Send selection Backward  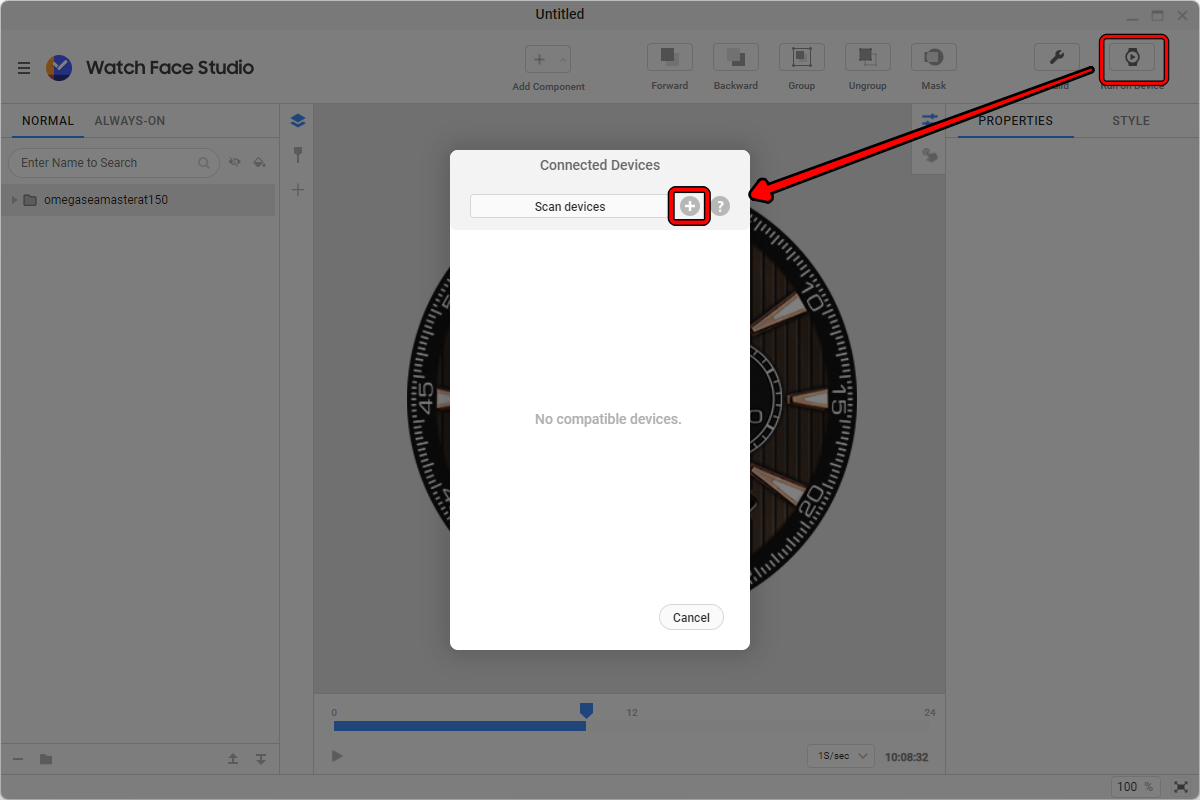point(735,57)
